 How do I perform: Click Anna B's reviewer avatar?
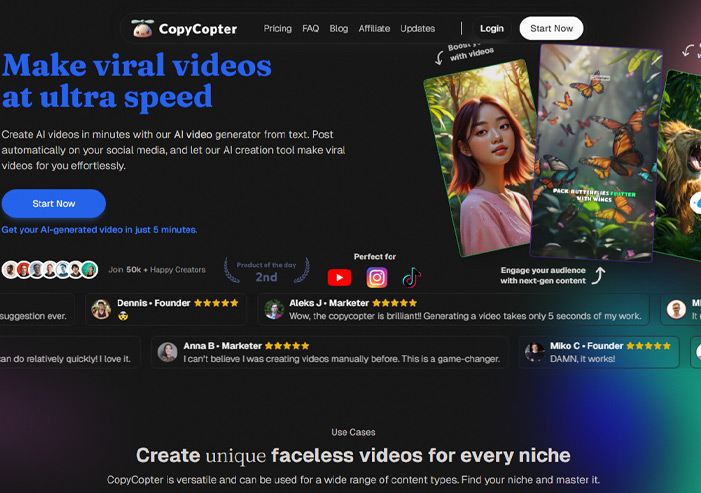pyautogui.click(x=167, y=352)
